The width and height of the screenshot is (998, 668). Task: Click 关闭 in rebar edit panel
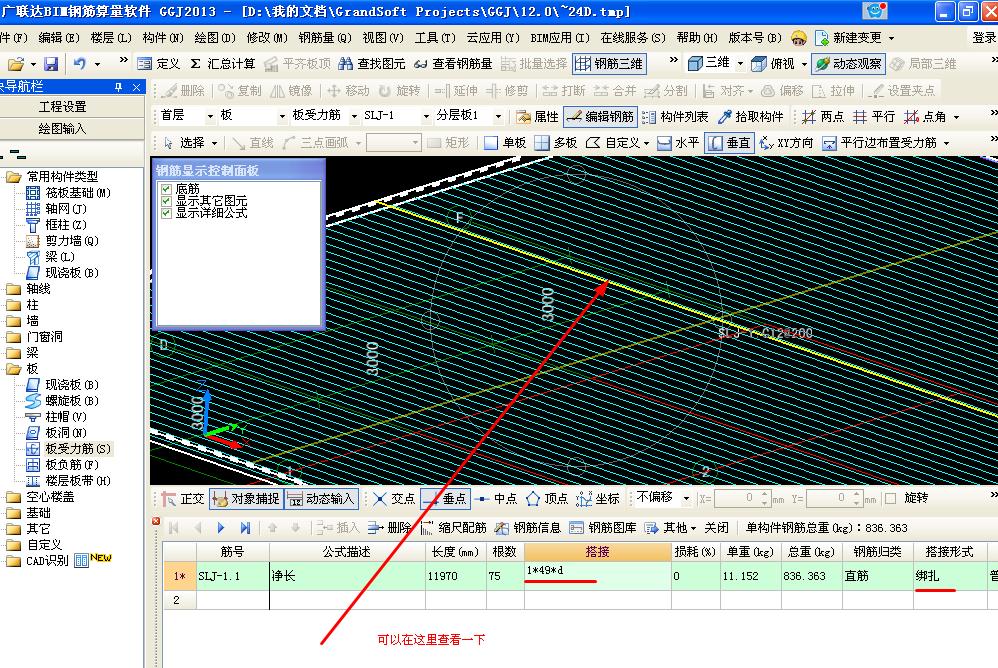click(717, 527)
